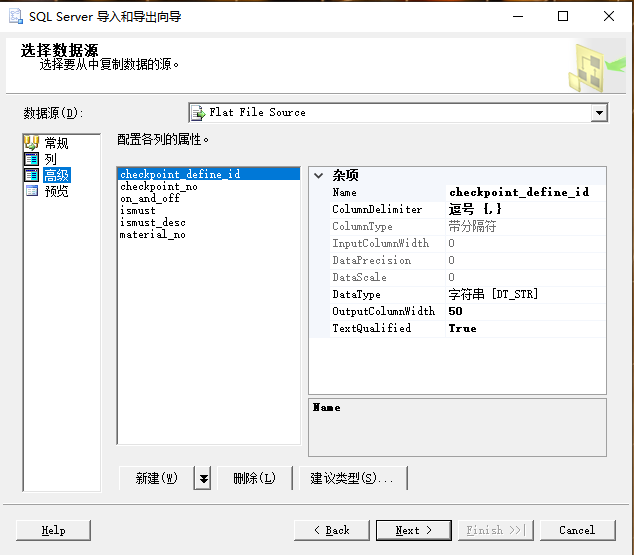This screenshot has height=555, width=634.
Task: Click the Flat File Source combo box
Action: point(398,113)
